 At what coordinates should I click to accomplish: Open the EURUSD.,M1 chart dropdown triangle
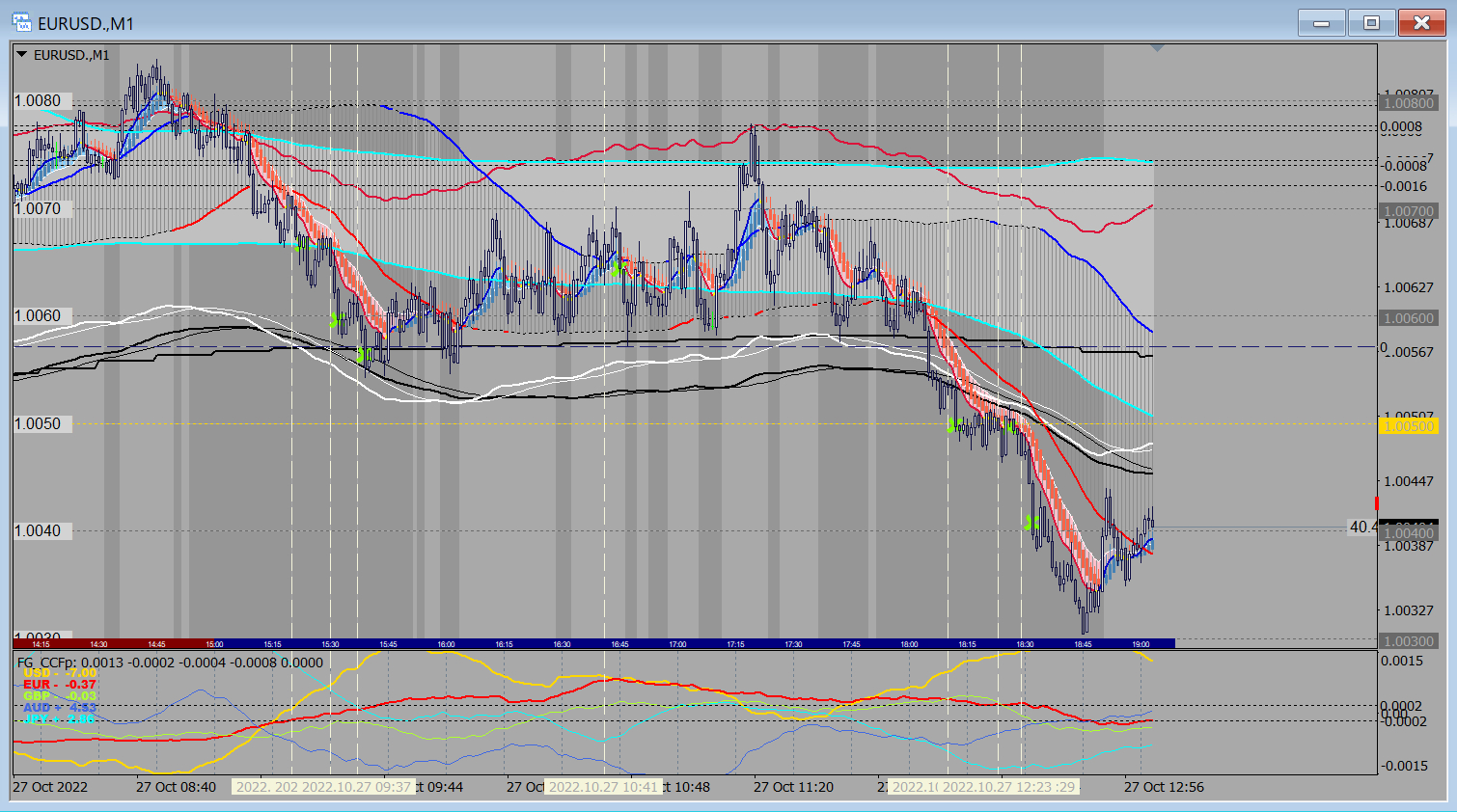coord(21,55)
